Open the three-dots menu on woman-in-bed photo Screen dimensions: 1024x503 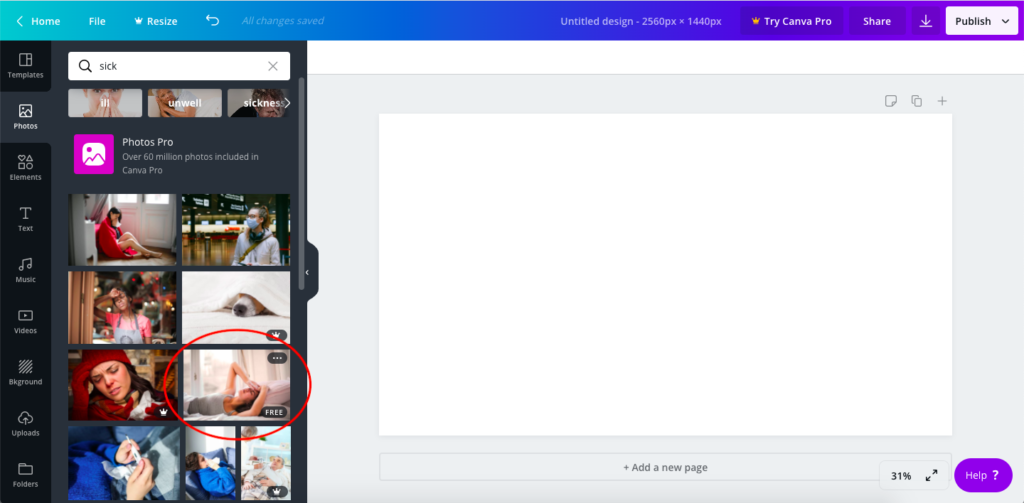click(x=278, y=358)
